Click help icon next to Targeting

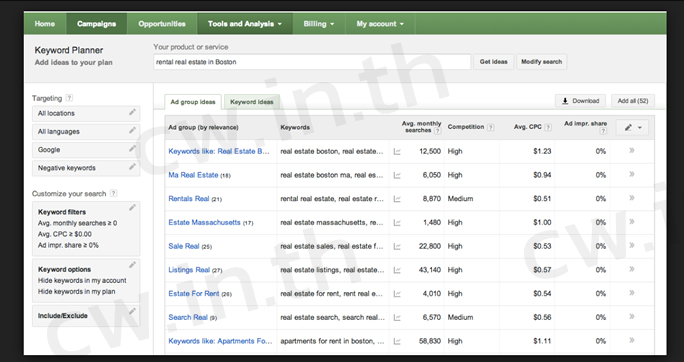(x=69, y=98)
